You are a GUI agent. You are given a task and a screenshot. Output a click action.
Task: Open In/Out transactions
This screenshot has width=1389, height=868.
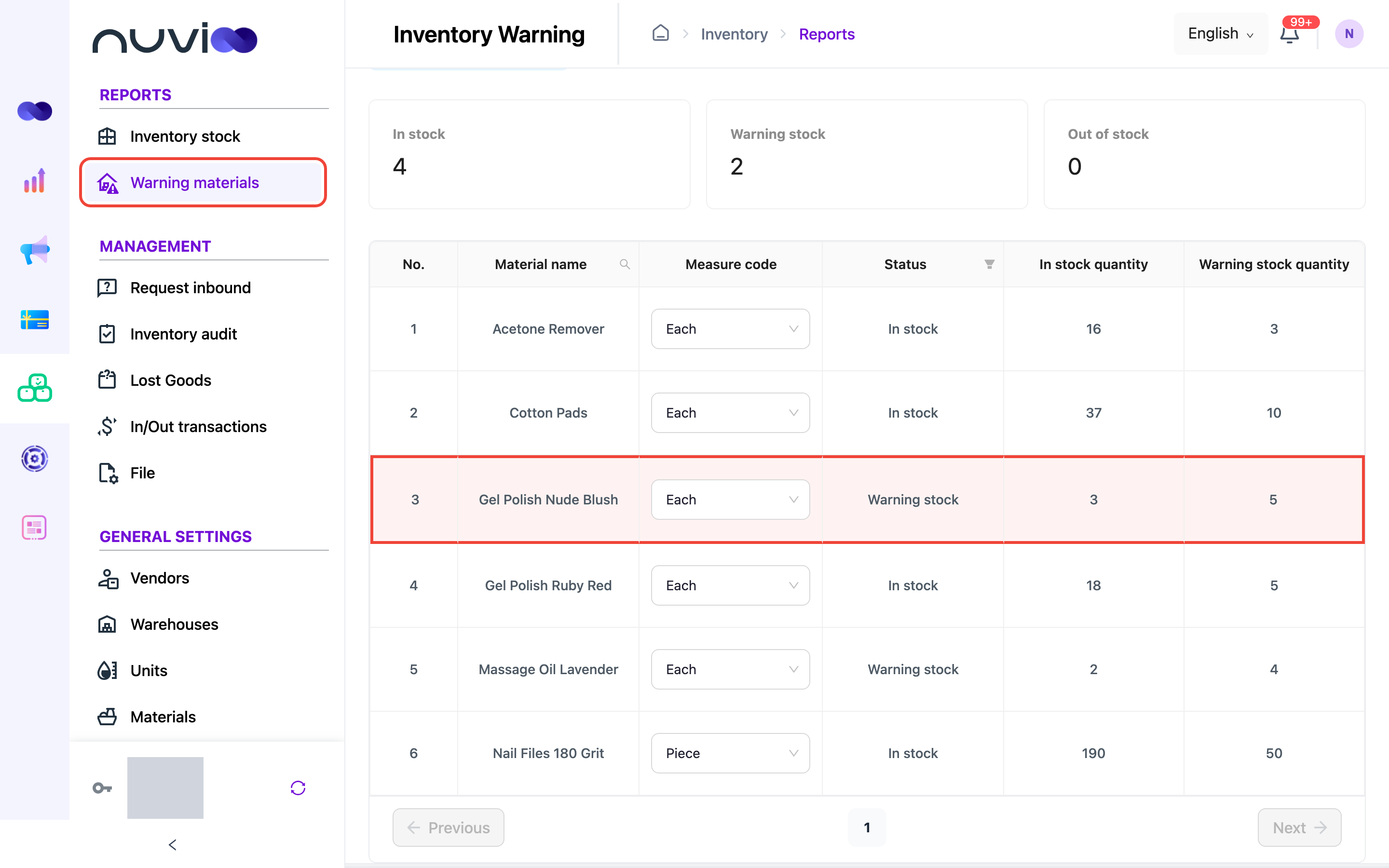(x=203, y=427)
